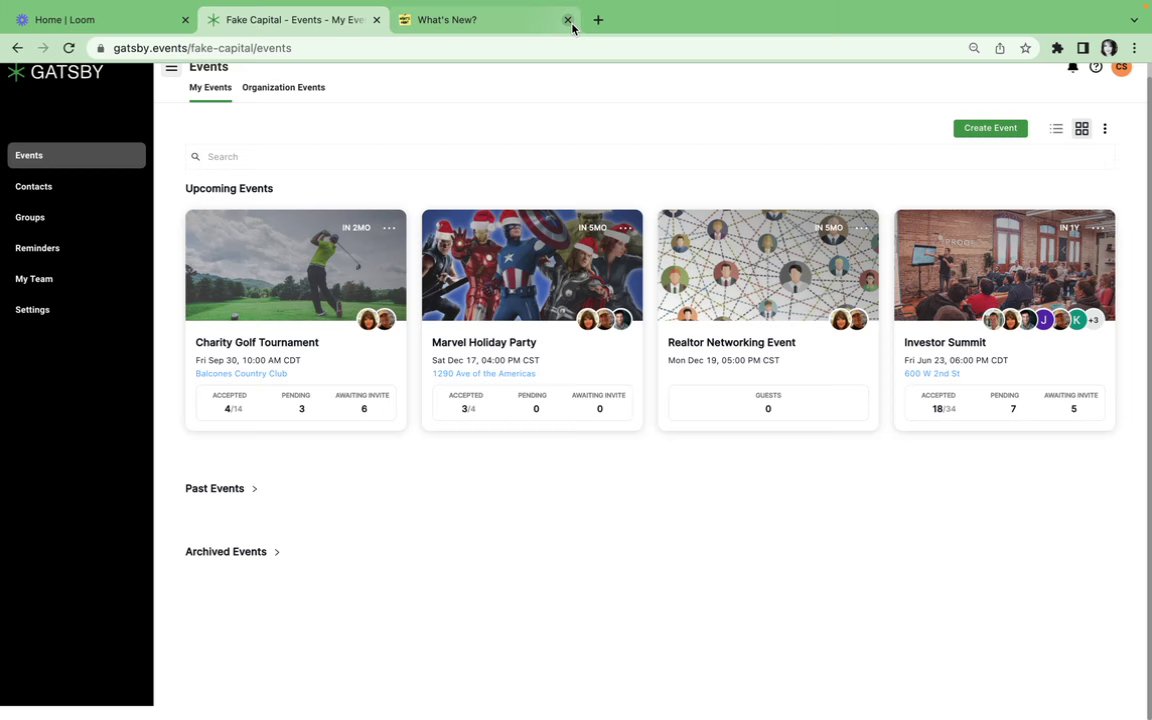This screenshot has height=720, width=1152.
Task: Select the My Events tab
Action: coord(210,87)
